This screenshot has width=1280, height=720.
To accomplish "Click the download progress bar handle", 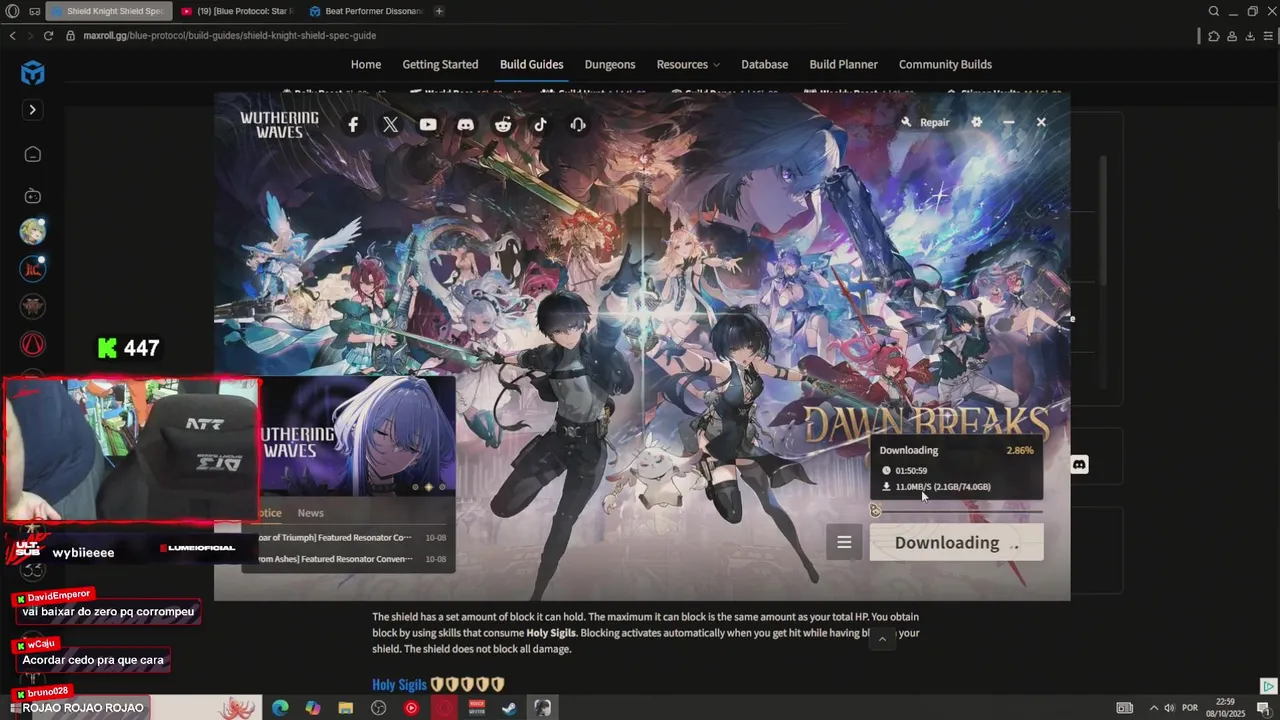I will pyautogui.click(x=875, y=510).
